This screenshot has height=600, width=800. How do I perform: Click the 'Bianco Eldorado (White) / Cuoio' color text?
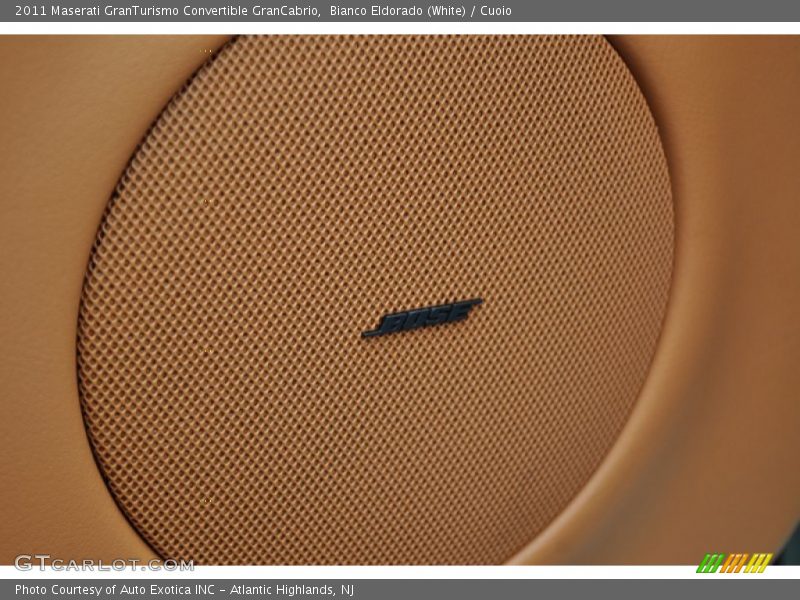(420, 11)
